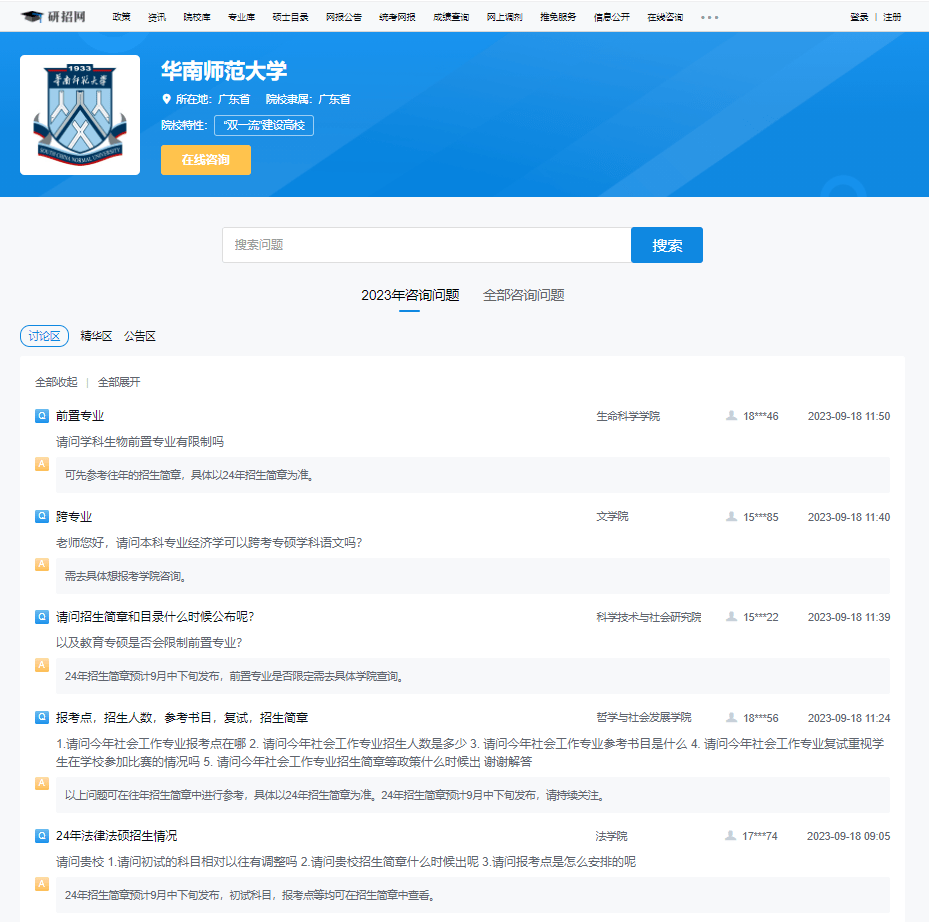Click the A icon of the first answer

40,465
